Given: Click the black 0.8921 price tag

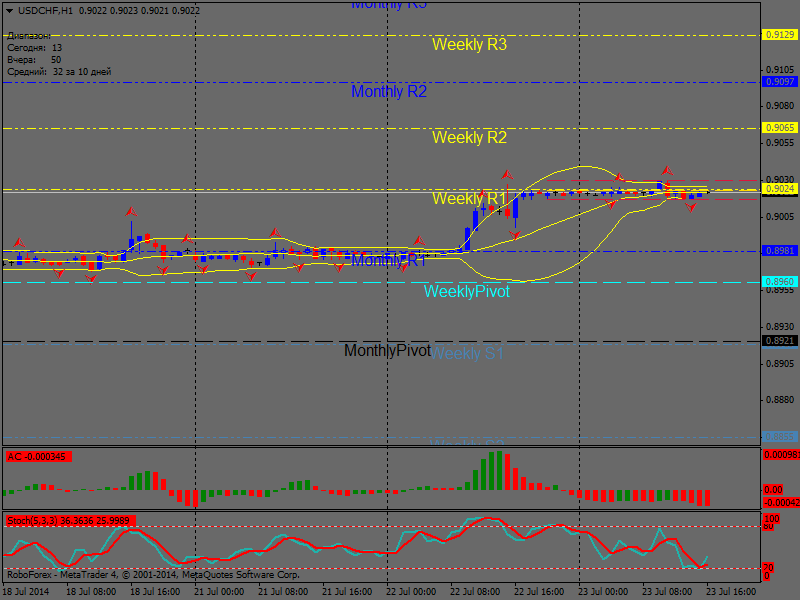Looking at the screenshot, I should pos(779,341).
